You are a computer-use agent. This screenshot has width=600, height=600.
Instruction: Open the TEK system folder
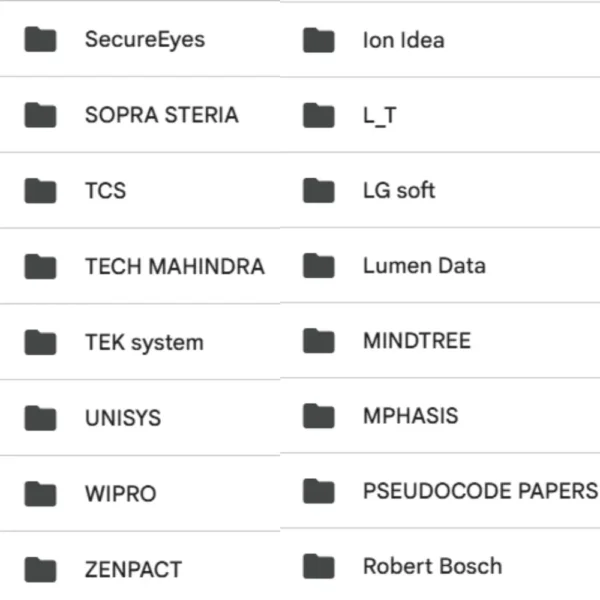143,342
